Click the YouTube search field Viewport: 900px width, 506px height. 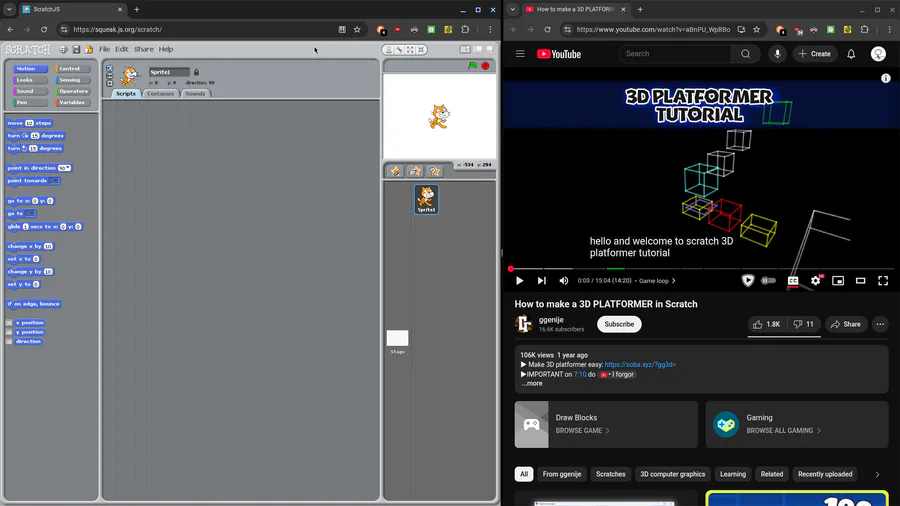point(675,54)
